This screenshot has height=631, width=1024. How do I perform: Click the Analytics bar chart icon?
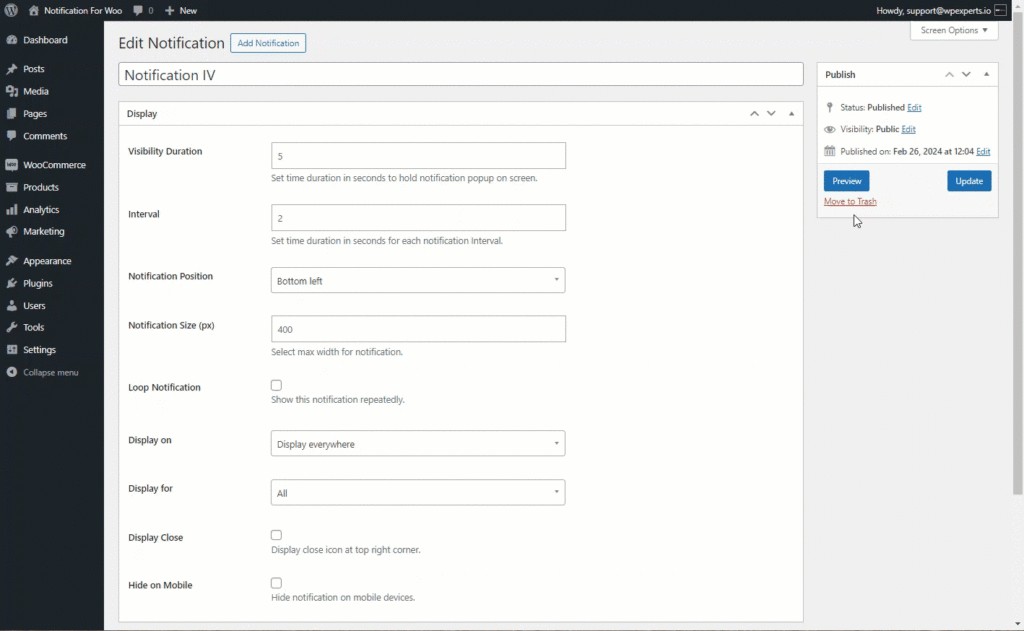tap(12, 210)
